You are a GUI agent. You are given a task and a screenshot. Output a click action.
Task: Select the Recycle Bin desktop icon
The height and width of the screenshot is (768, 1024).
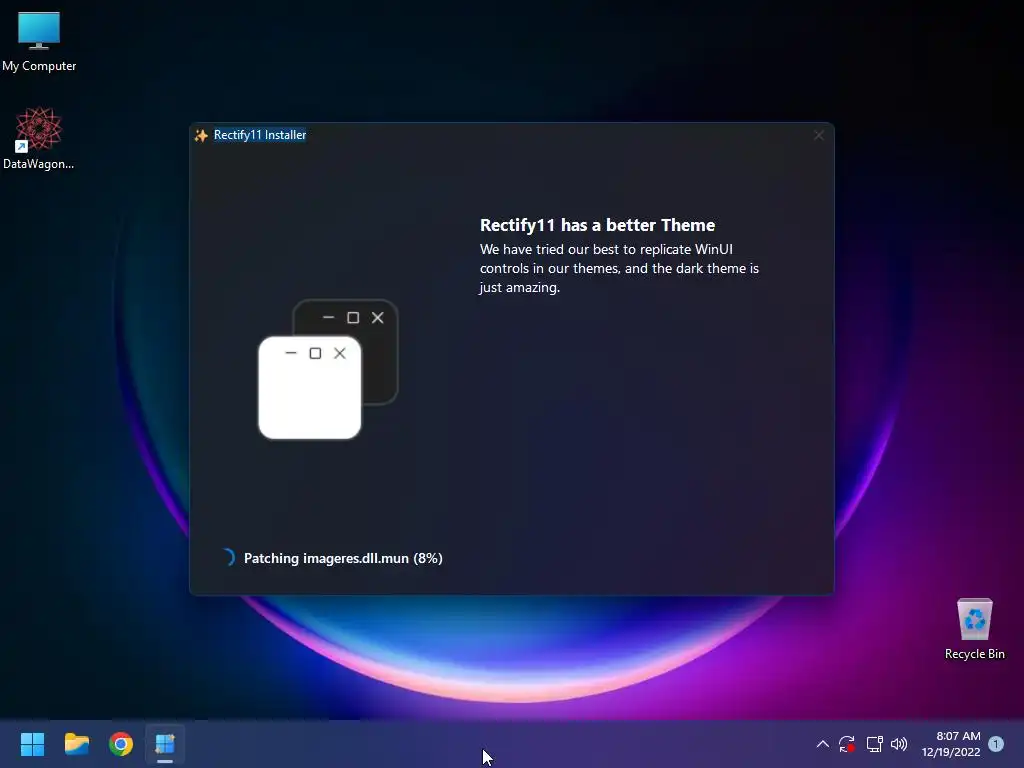[974, 629]
